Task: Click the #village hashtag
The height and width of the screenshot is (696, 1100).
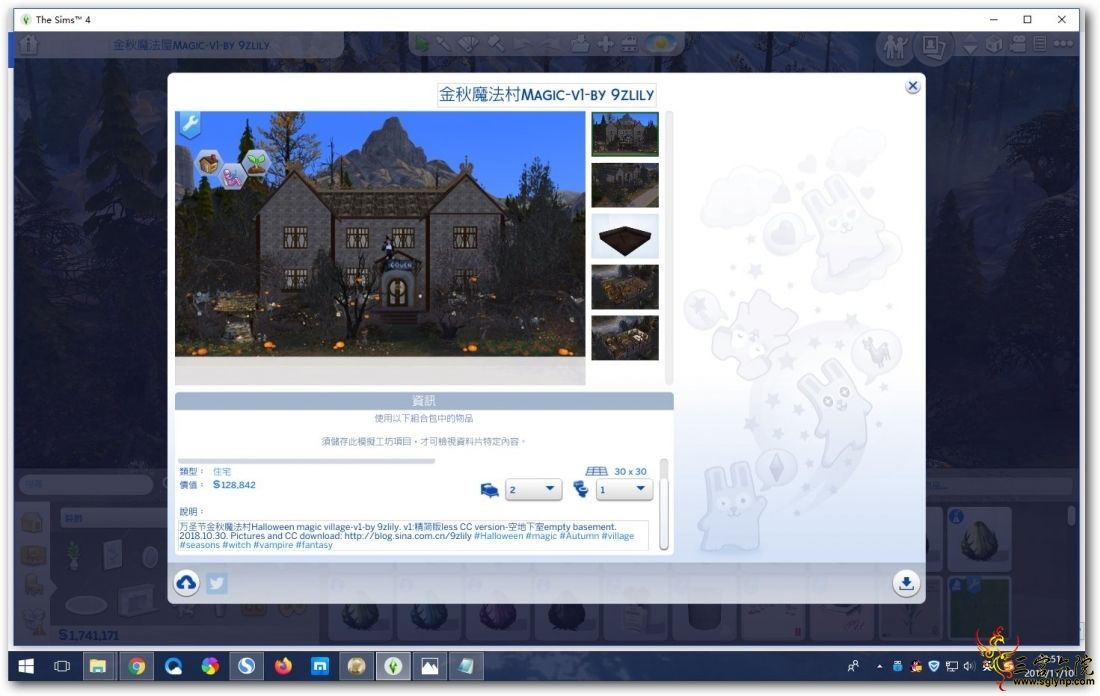Action: point(617,536)
